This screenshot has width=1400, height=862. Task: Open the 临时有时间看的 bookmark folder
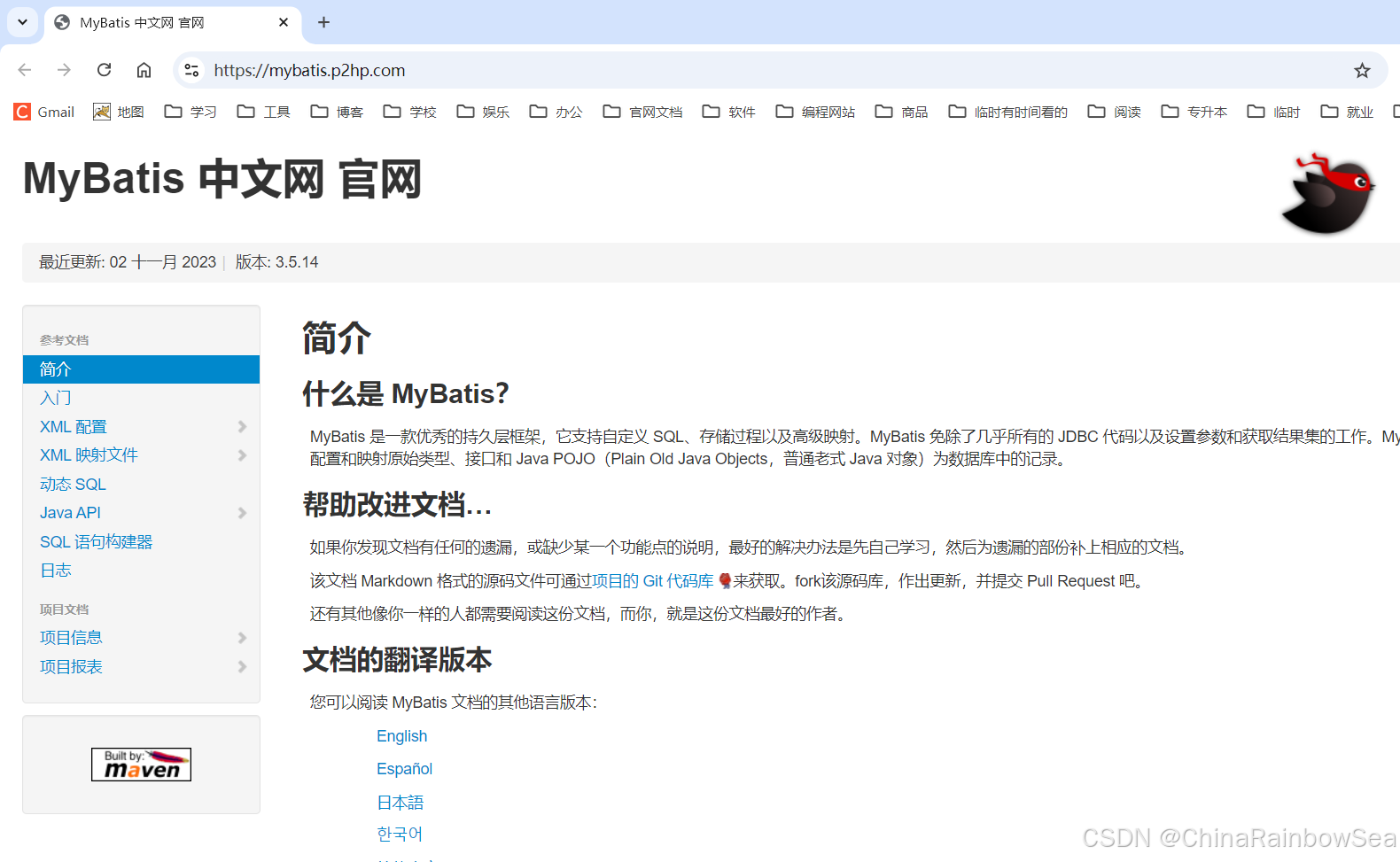[x=1008, y=112]
